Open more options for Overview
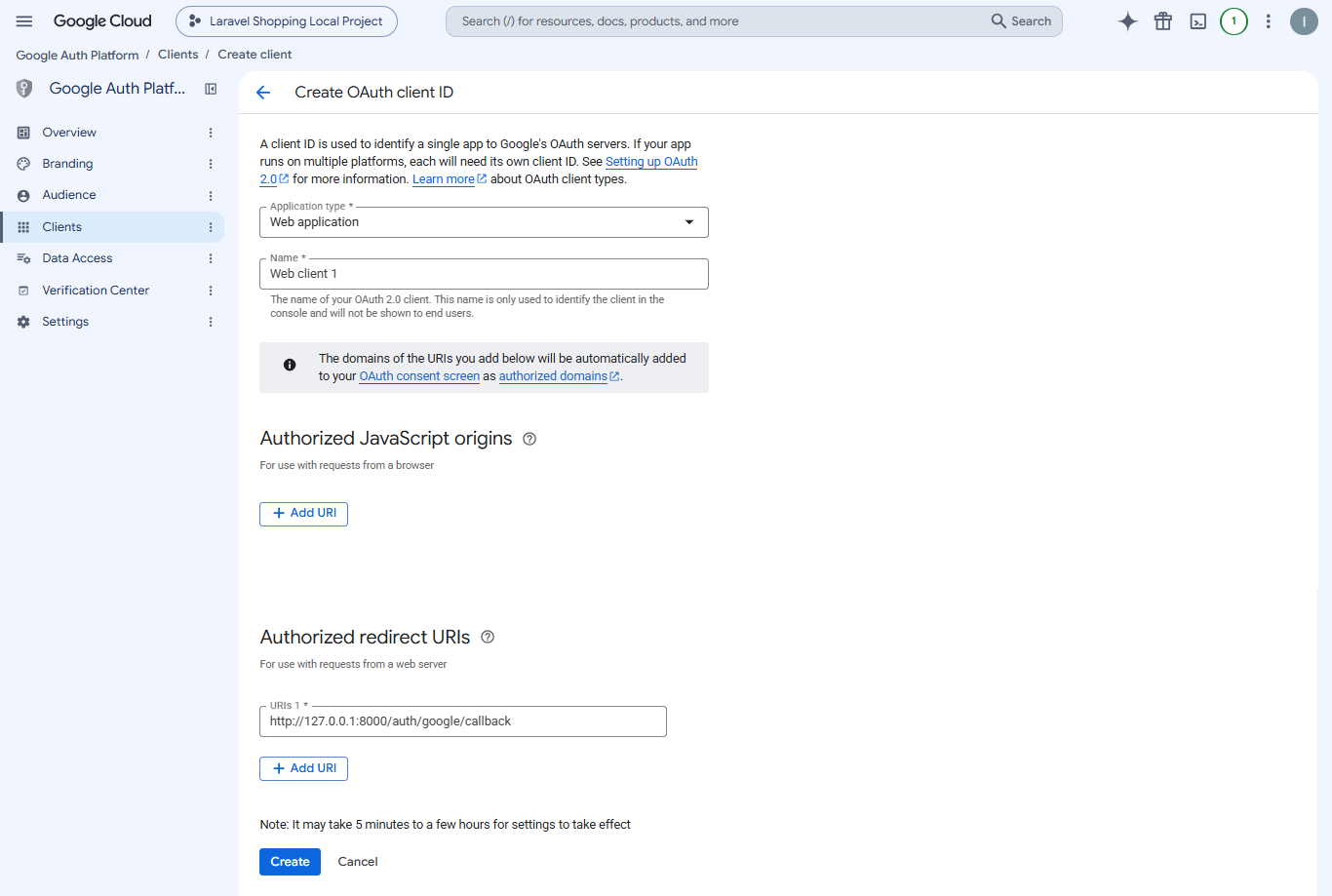This screenshot has width=1332, height=896. [x=211, y=133]
